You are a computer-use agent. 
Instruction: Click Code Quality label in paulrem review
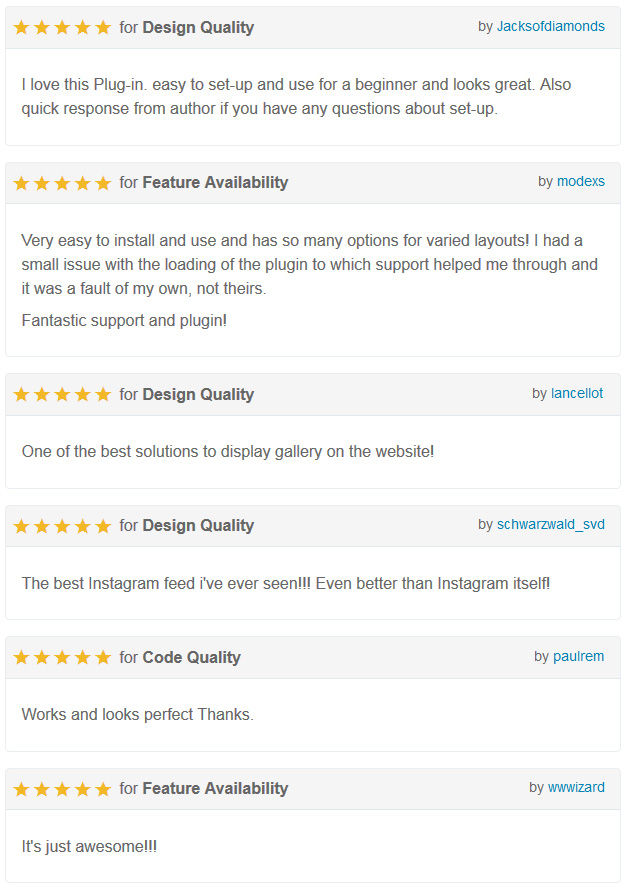click(191, 657)
